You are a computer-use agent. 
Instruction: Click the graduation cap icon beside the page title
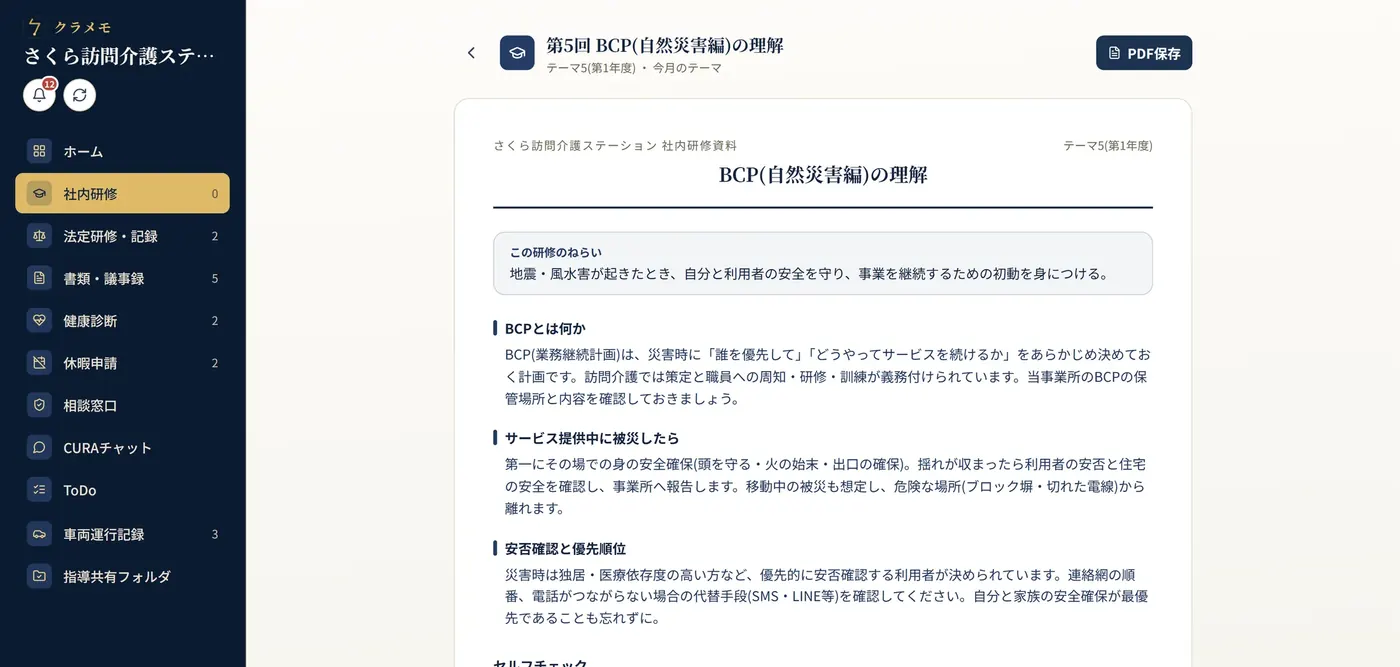click(x=517, y=53)
